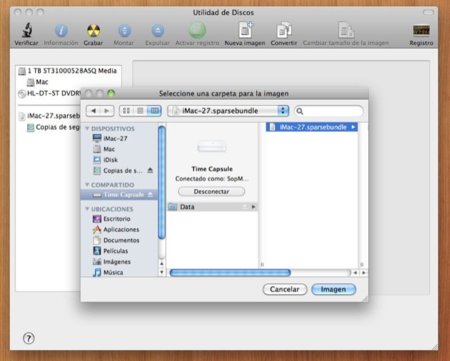Switch dialog to column view
Screen dimensions: 450x361
pos(154,111)
